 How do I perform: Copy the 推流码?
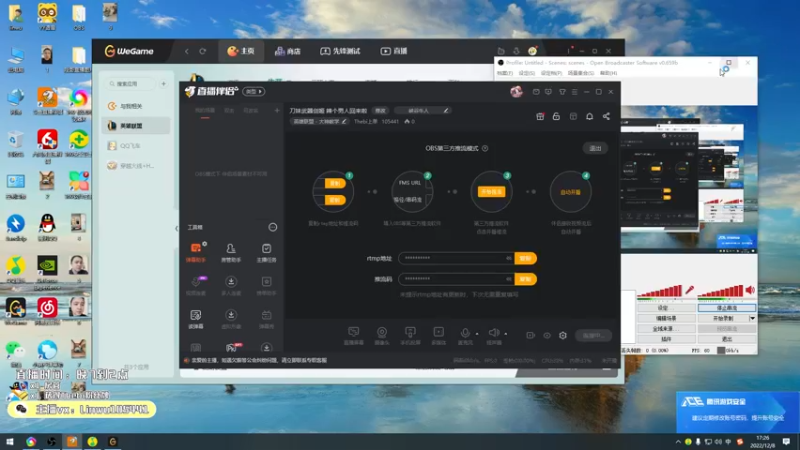[x=526, y=279]
